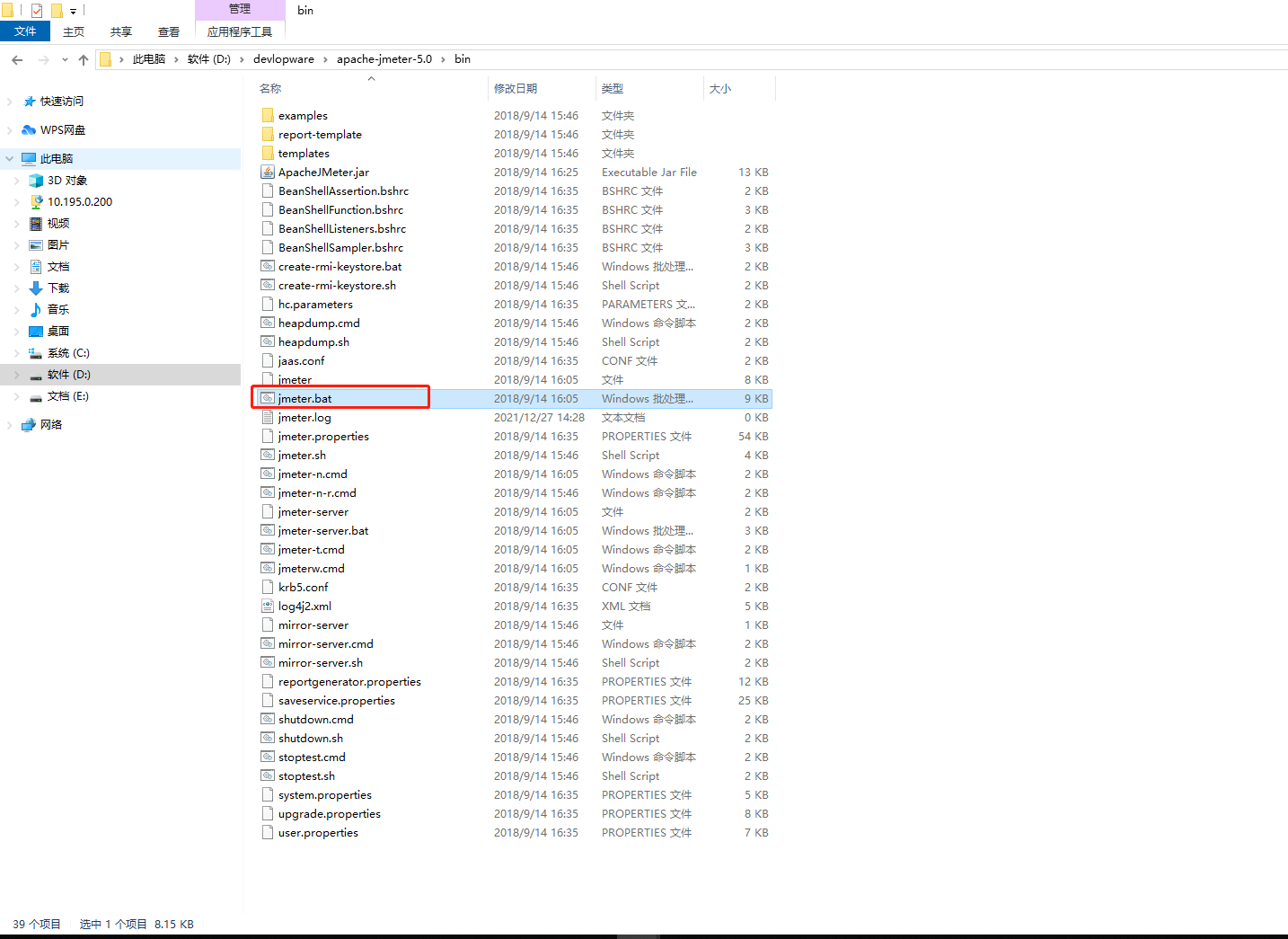This screenshot has height=939, width=1288.
Task: Click the ApacheJMeter.jar file icon
Action: (x=268, y=172)
